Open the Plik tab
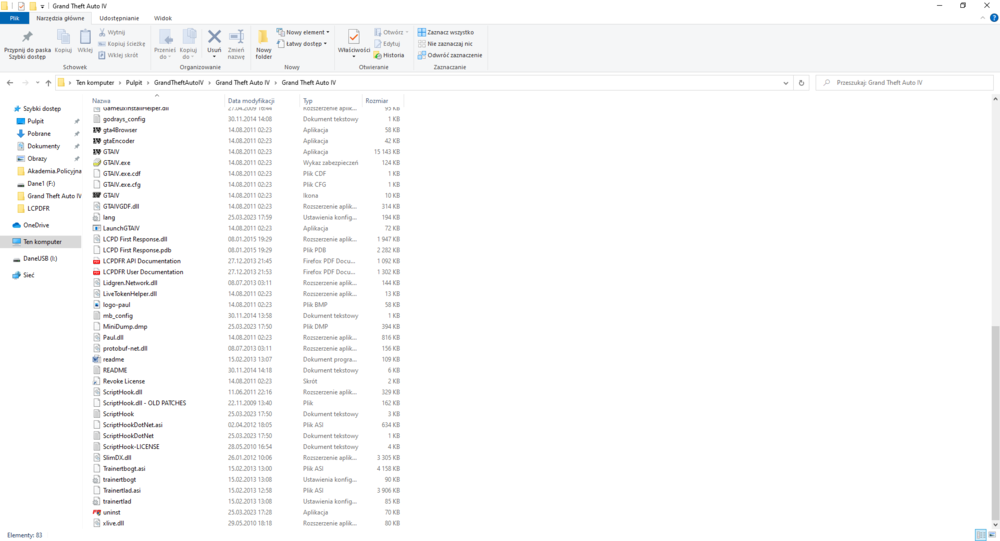 pos(14,18)
